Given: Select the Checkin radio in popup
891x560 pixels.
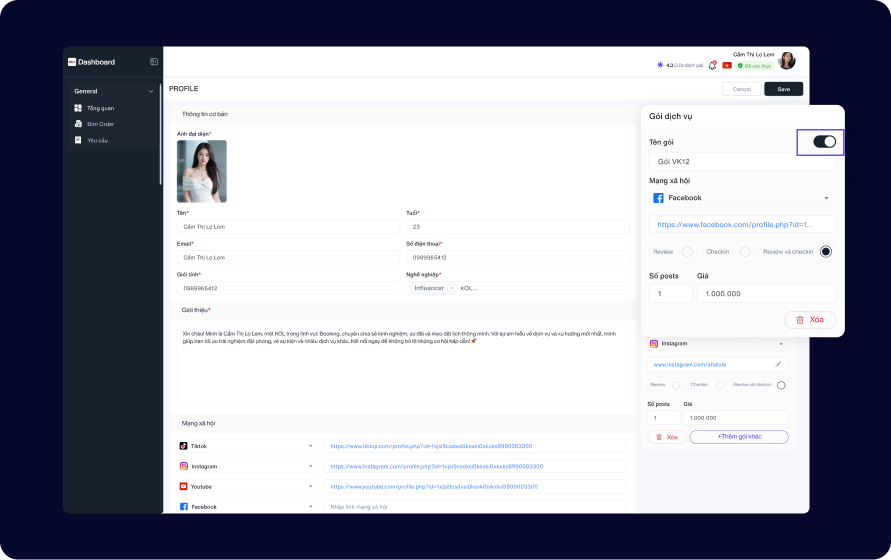Looking at the screenshot, I should click(x=745, y=251).
